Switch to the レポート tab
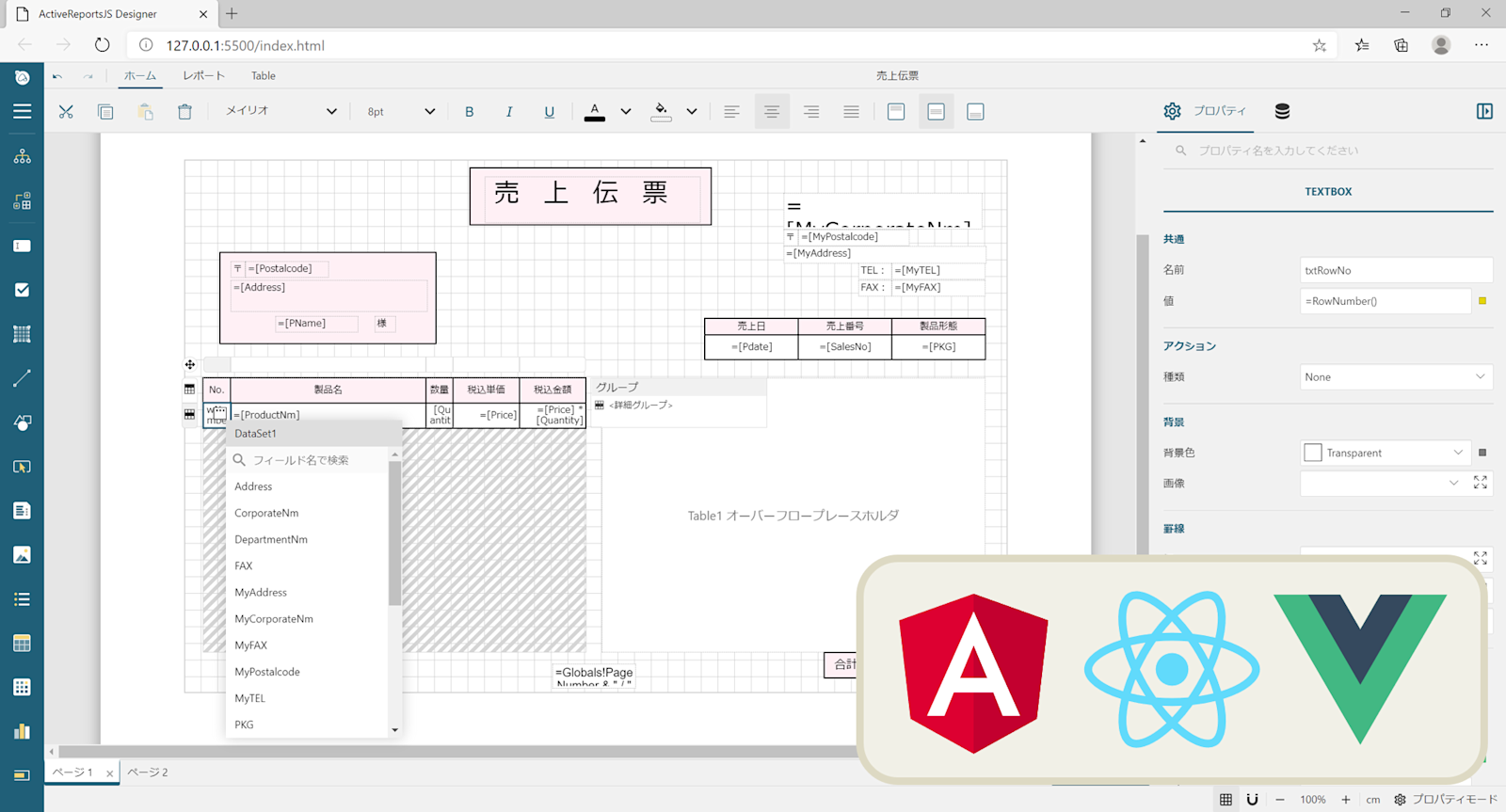1506x812 pixels. click(204, 76)
